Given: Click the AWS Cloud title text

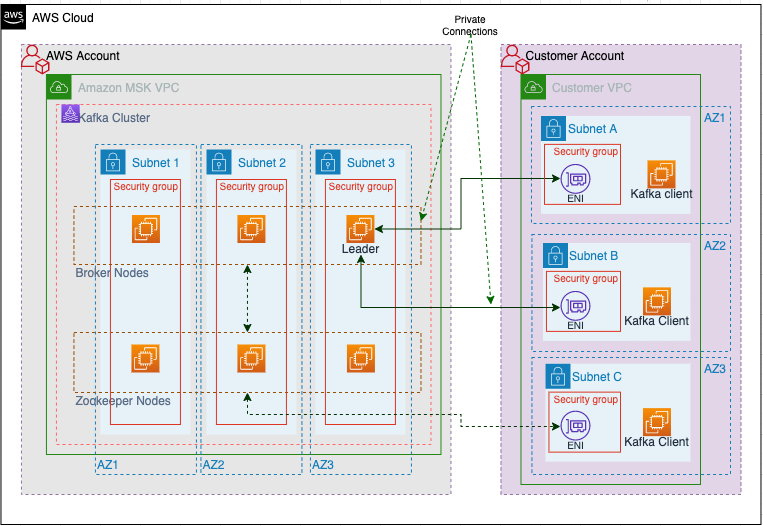Looking at the screenshot, I should (x=63, y=18).
